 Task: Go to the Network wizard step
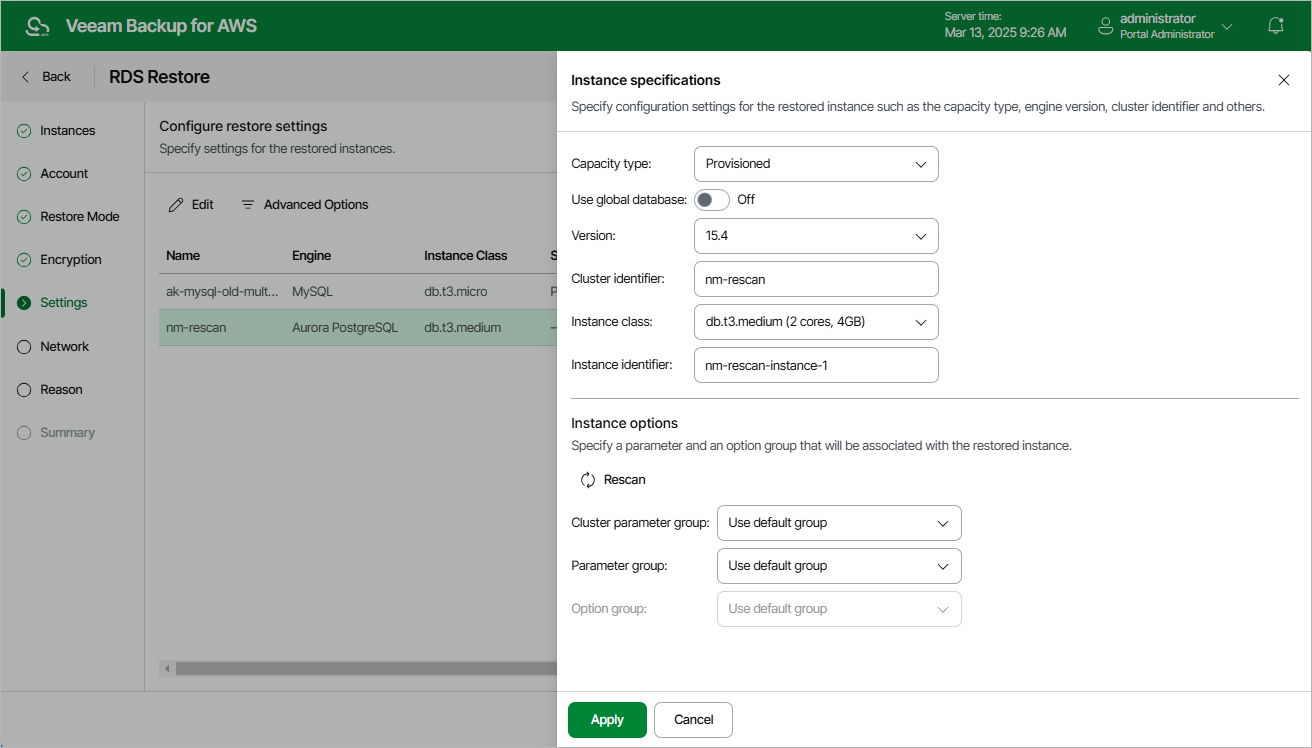64,347
